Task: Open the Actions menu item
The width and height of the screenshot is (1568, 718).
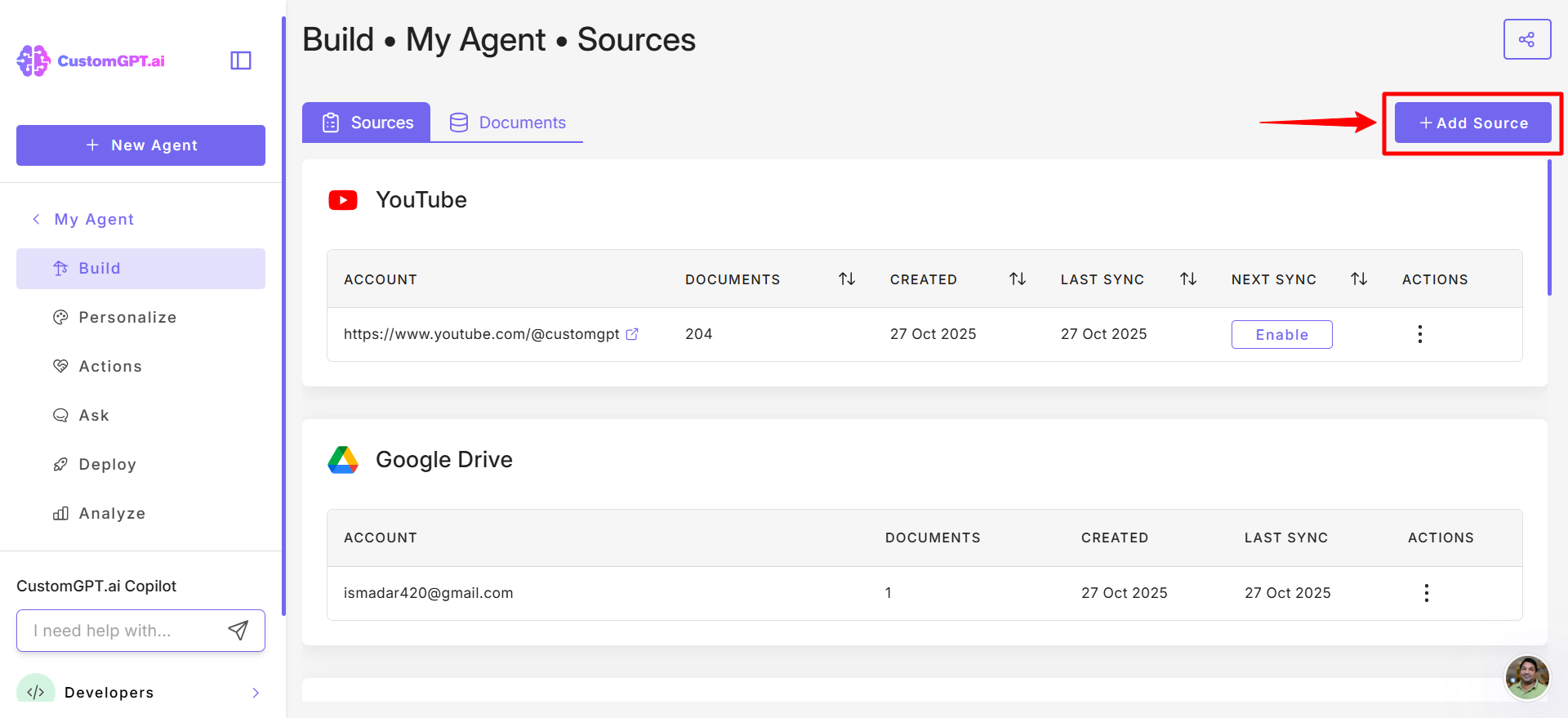Action: (x=140, y=367)
